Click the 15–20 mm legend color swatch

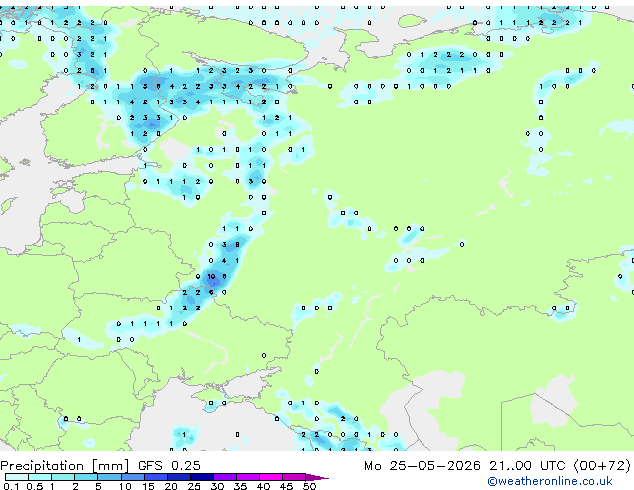(155, 477)
